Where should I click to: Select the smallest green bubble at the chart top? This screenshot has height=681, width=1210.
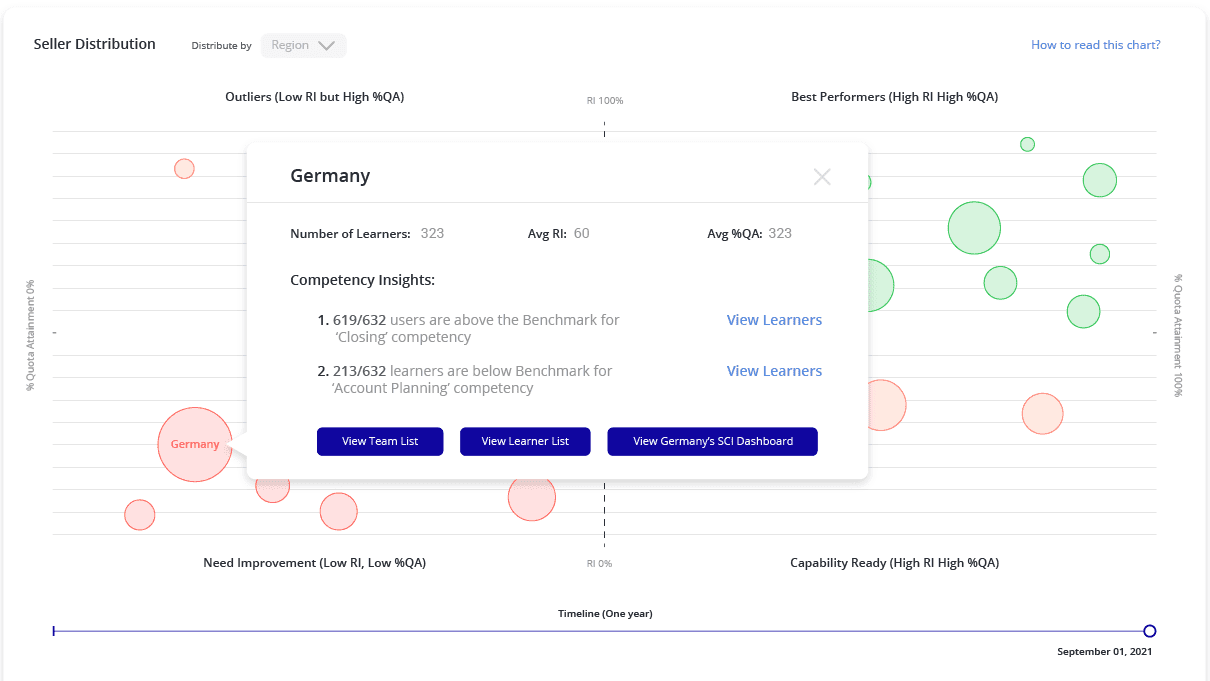(x=1027, y=144)
